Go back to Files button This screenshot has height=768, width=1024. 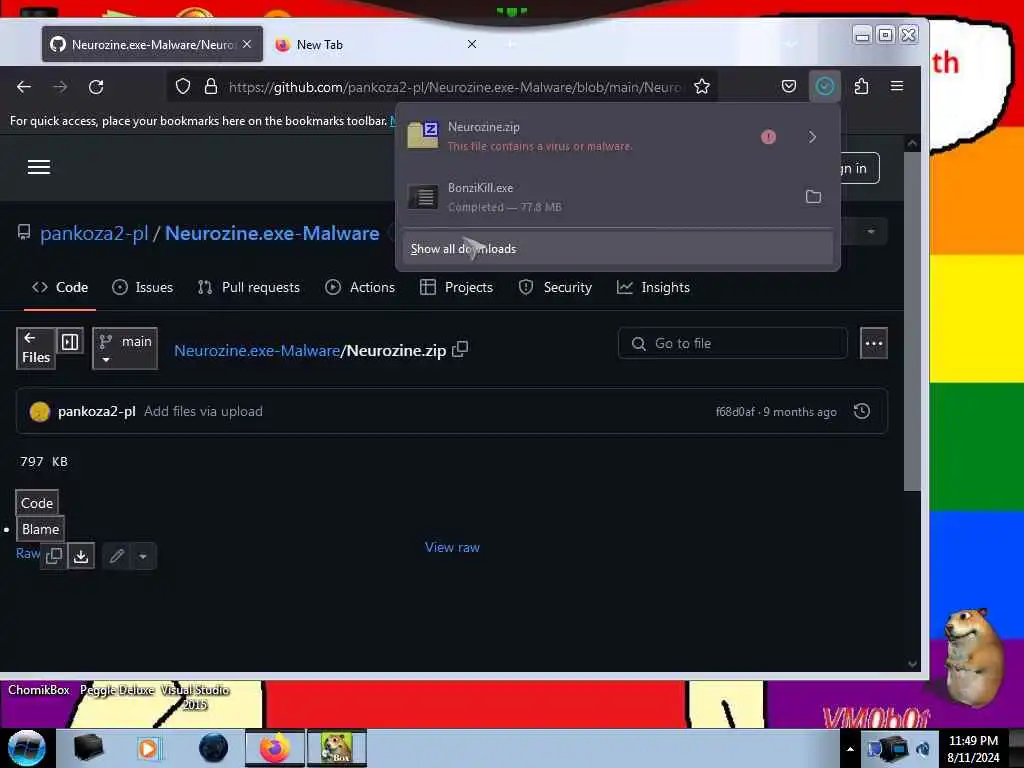(35, 349)
